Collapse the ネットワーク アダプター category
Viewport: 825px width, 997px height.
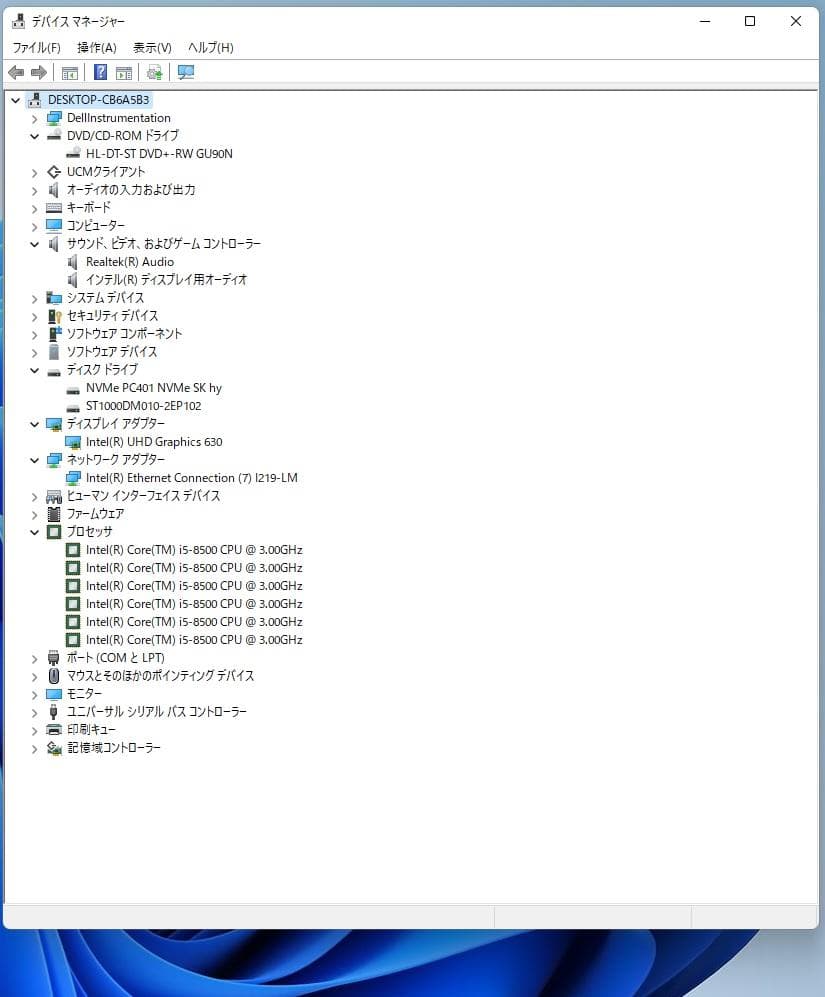tap(35, 459)
